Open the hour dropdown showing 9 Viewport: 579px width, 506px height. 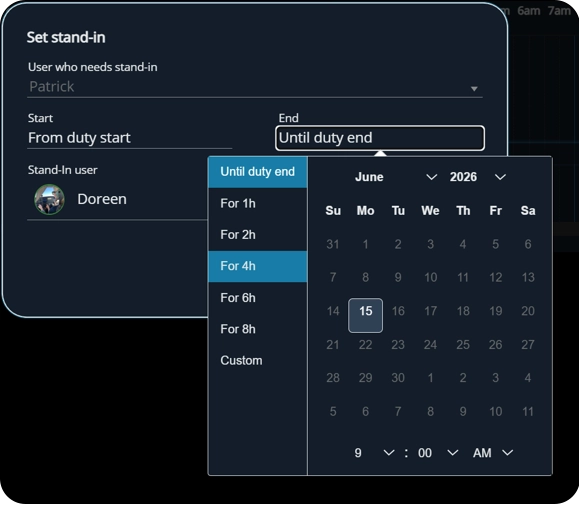click(374, 453)
